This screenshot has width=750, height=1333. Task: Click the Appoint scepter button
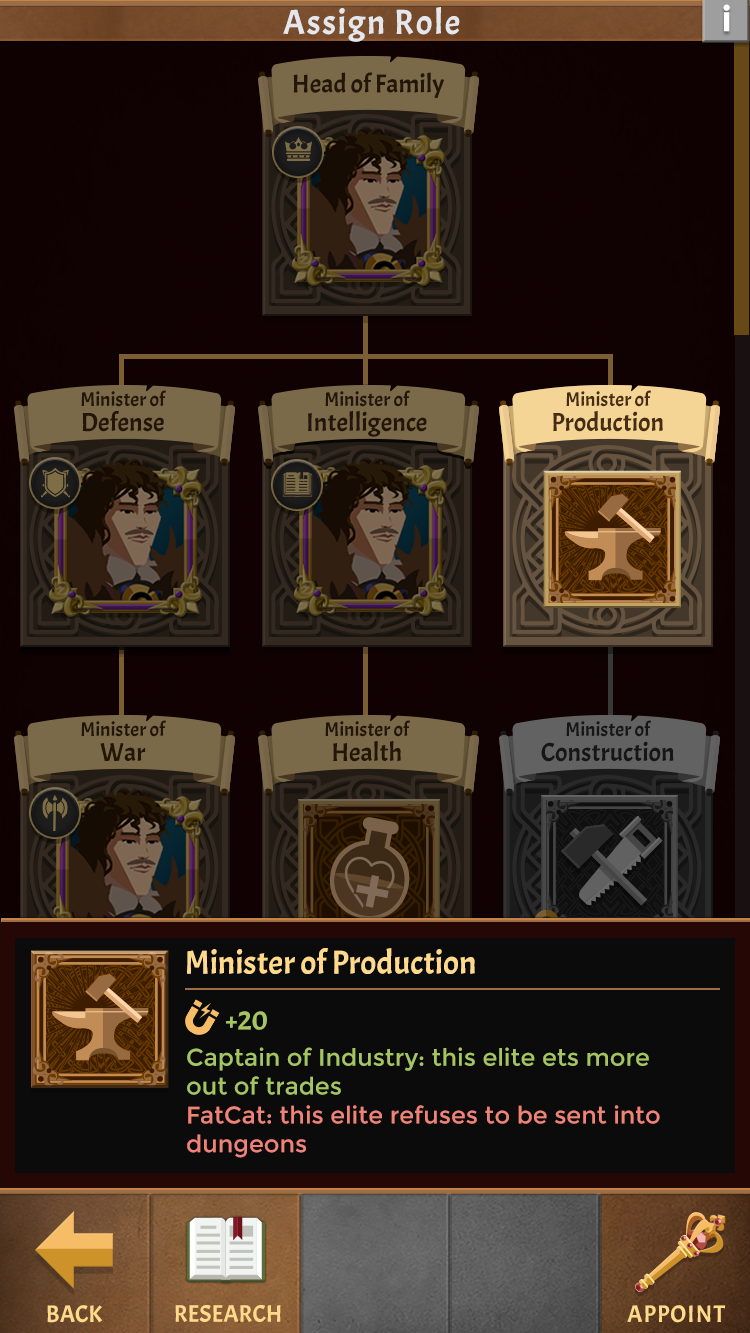(x=676, y=1263)
